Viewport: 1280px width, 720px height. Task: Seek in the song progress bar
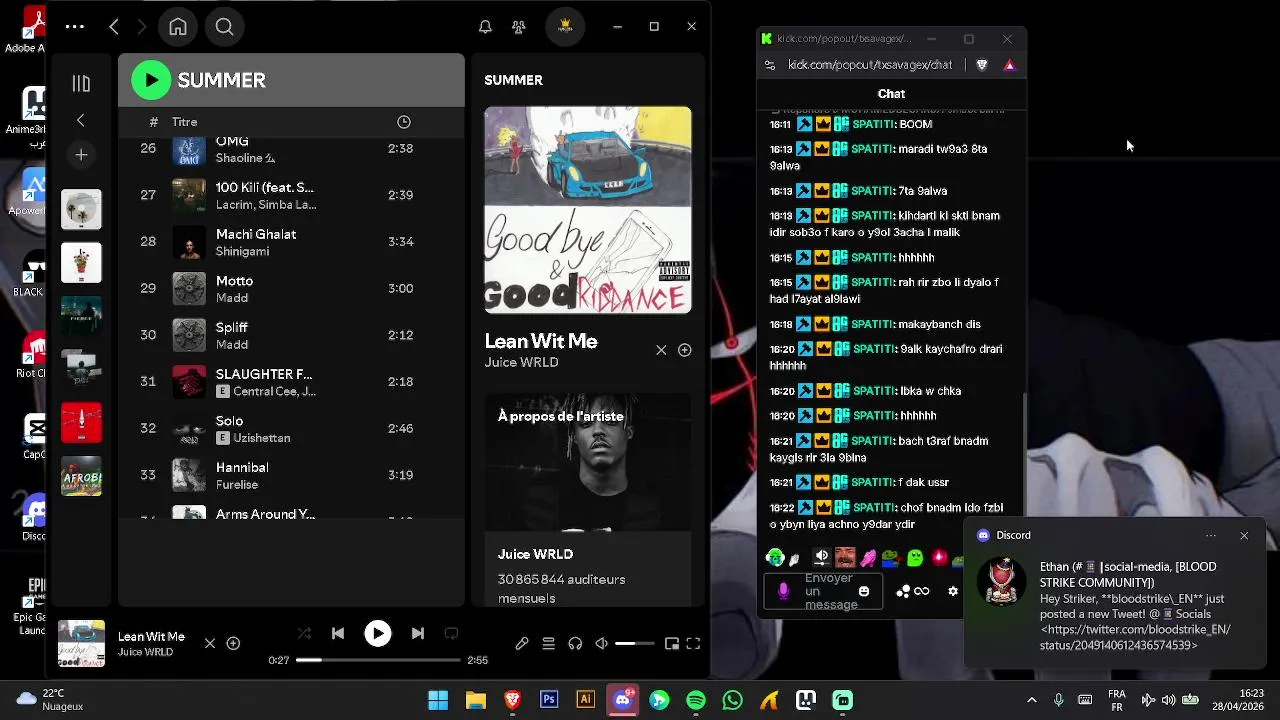tap(378, 660)
